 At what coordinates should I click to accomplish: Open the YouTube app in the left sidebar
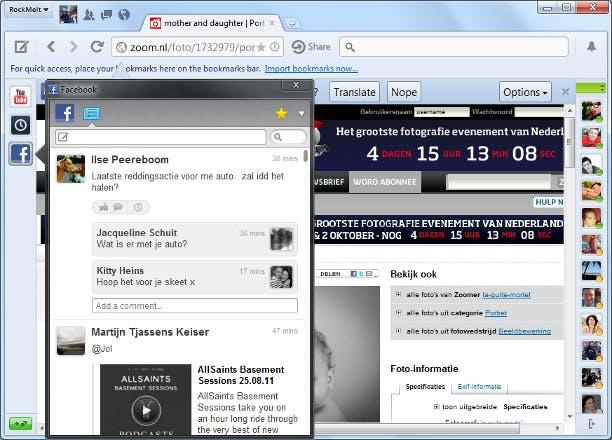click(x=20, y=96)
